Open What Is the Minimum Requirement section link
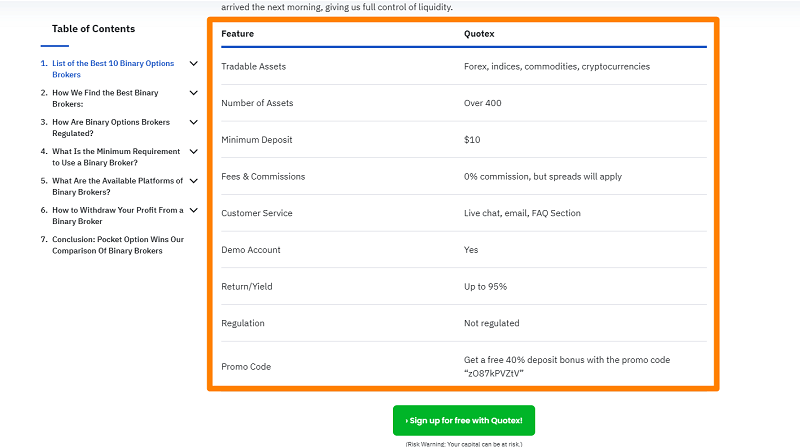 coord(116,157)
